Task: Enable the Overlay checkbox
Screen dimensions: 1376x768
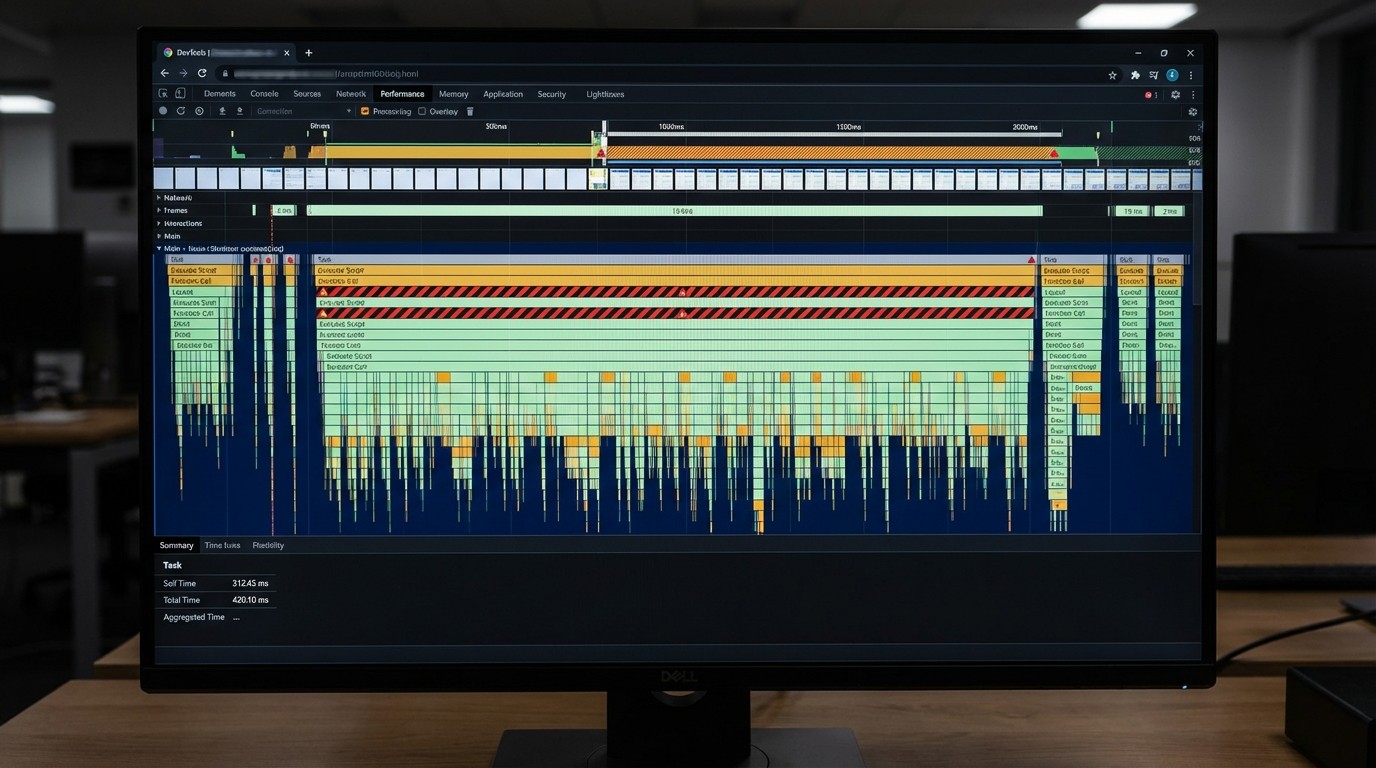Action: [x=422, y=111]
